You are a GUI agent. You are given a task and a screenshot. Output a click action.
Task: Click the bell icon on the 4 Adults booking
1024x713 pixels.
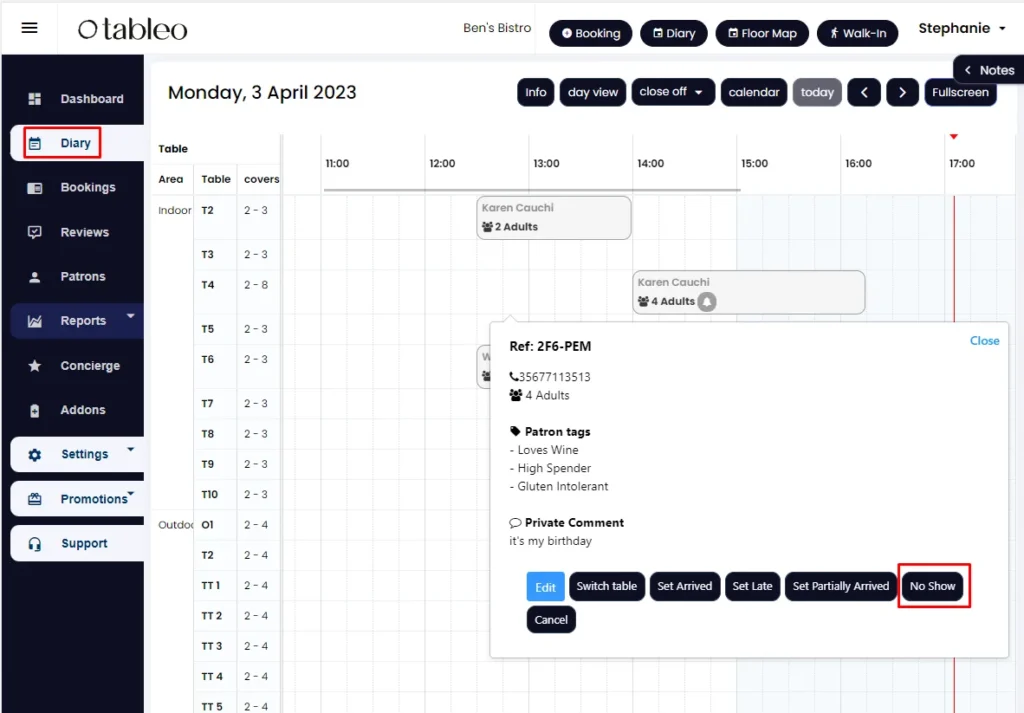pos(707,302)
